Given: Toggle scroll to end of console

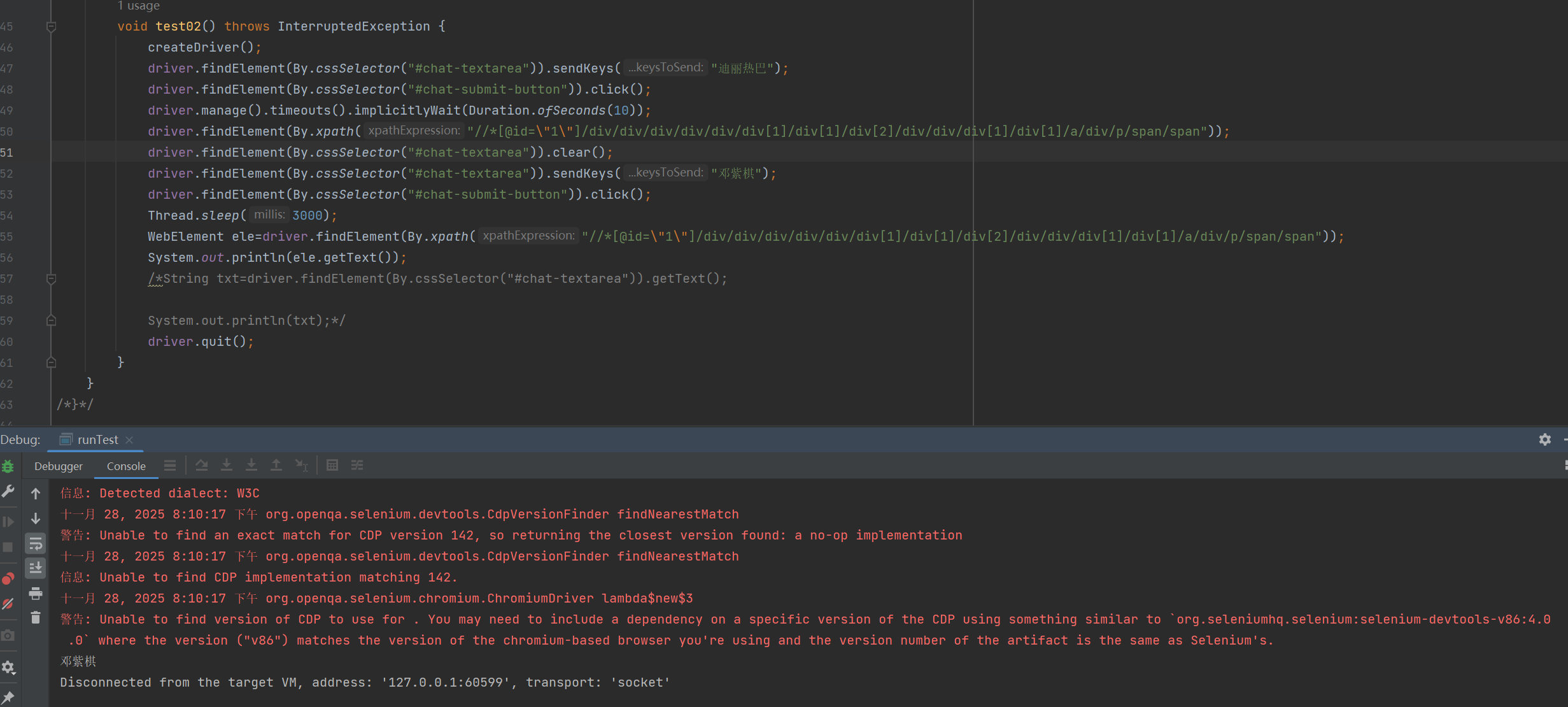Looking at the screenshot, I should pos(36,568).
